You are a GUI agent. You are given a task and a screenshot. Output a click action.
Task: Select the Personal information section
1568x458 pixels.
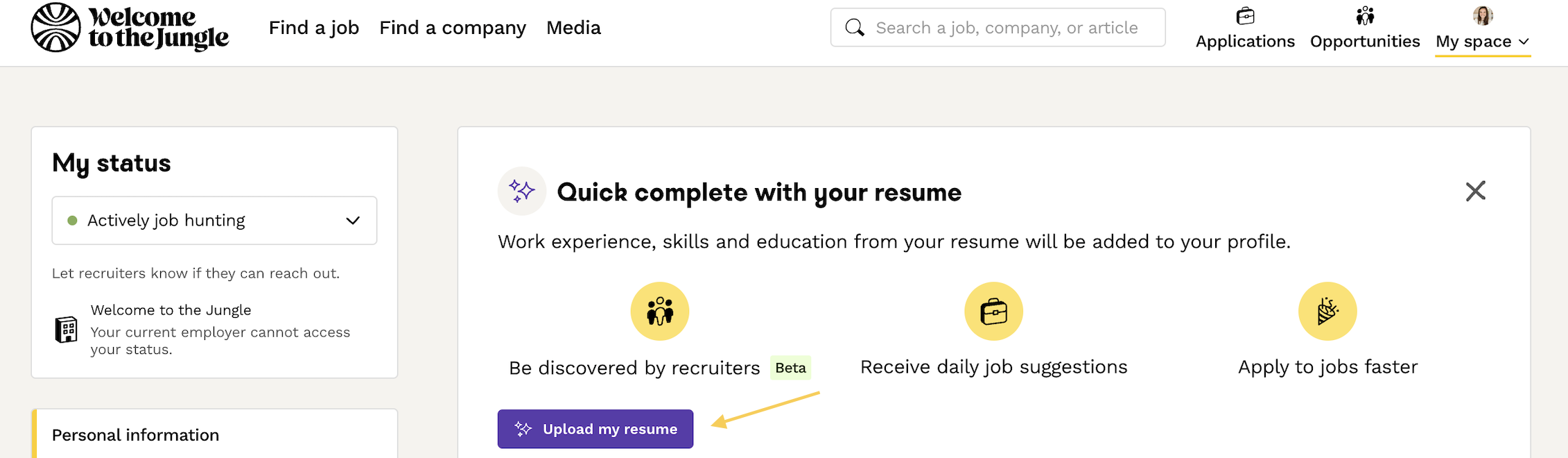pos(136,435)
